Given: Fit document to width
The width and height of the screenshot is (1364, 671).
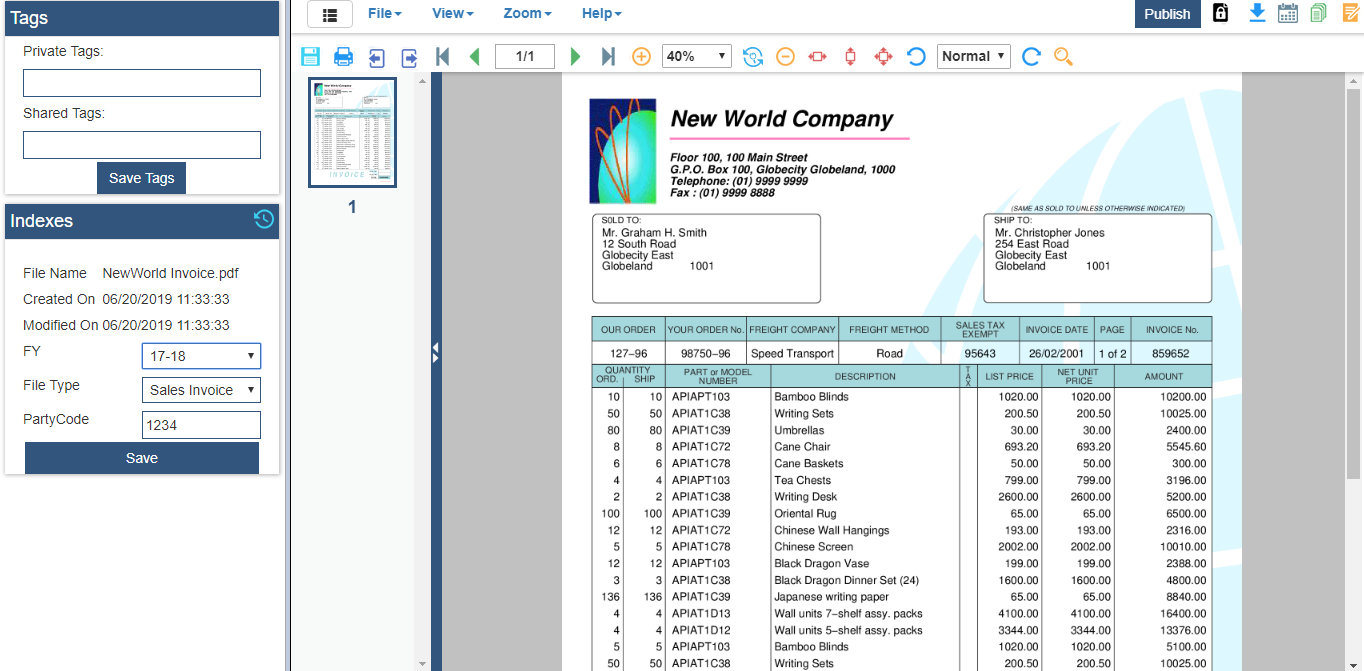Looking at the screenshot, I should coord(817,57).
